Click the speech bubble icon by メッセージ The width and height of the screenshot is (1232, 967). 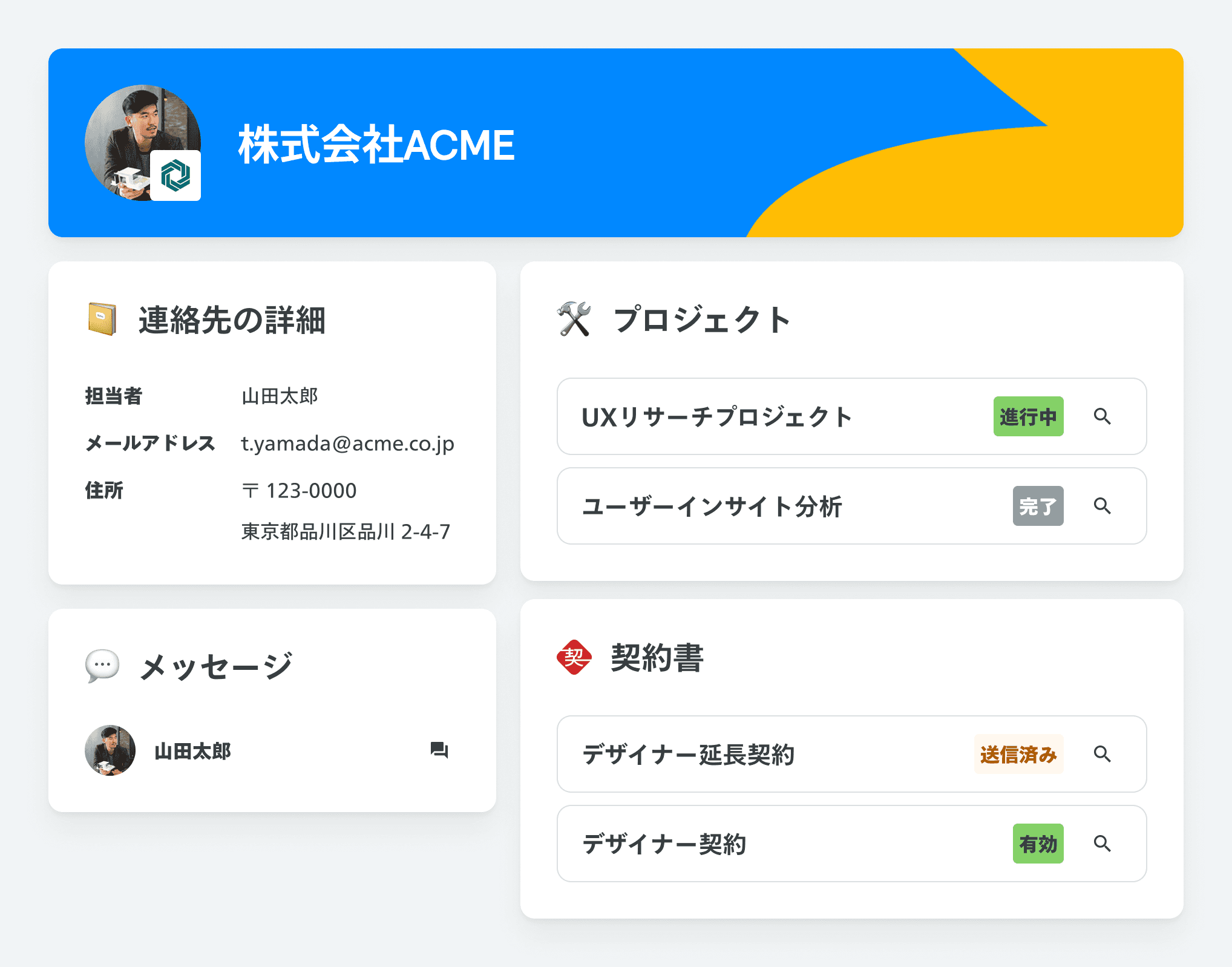click(x=102, y=666)
